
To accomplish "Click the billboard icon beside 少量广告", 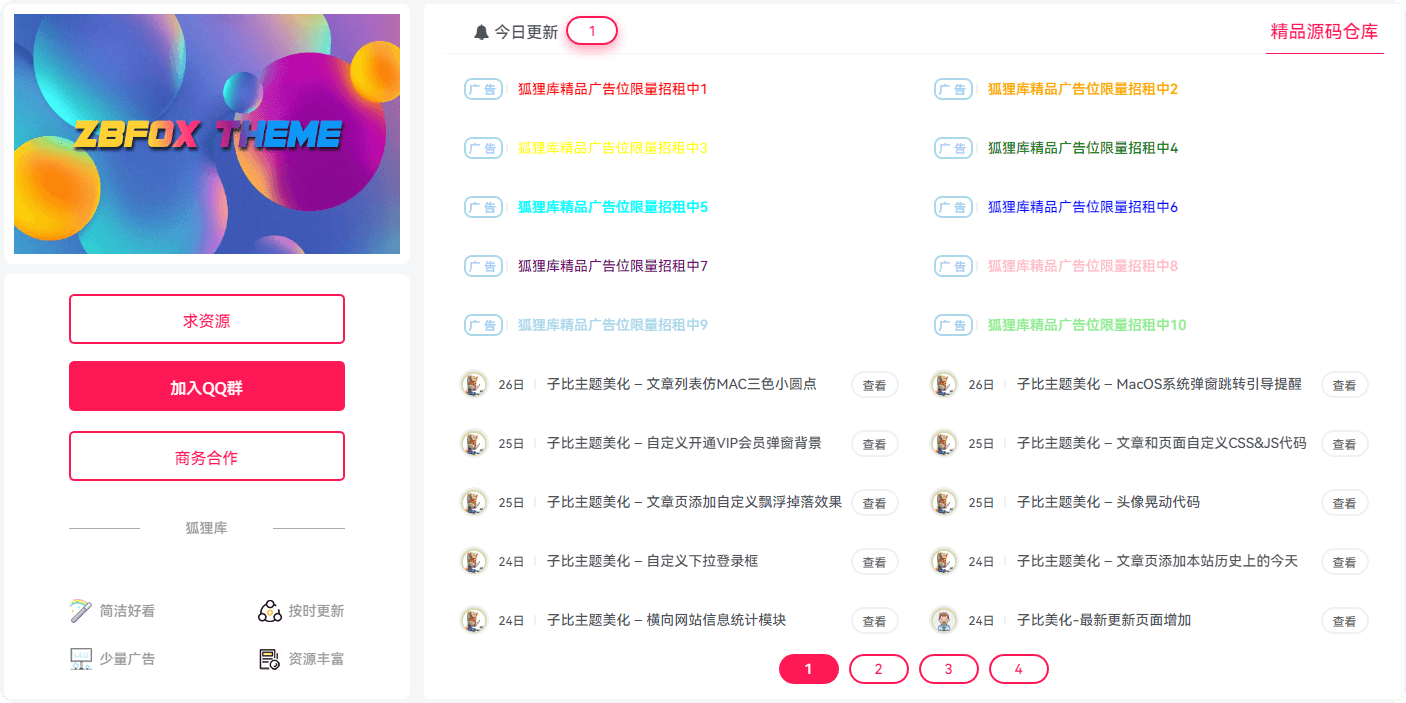I will [80, 658].
